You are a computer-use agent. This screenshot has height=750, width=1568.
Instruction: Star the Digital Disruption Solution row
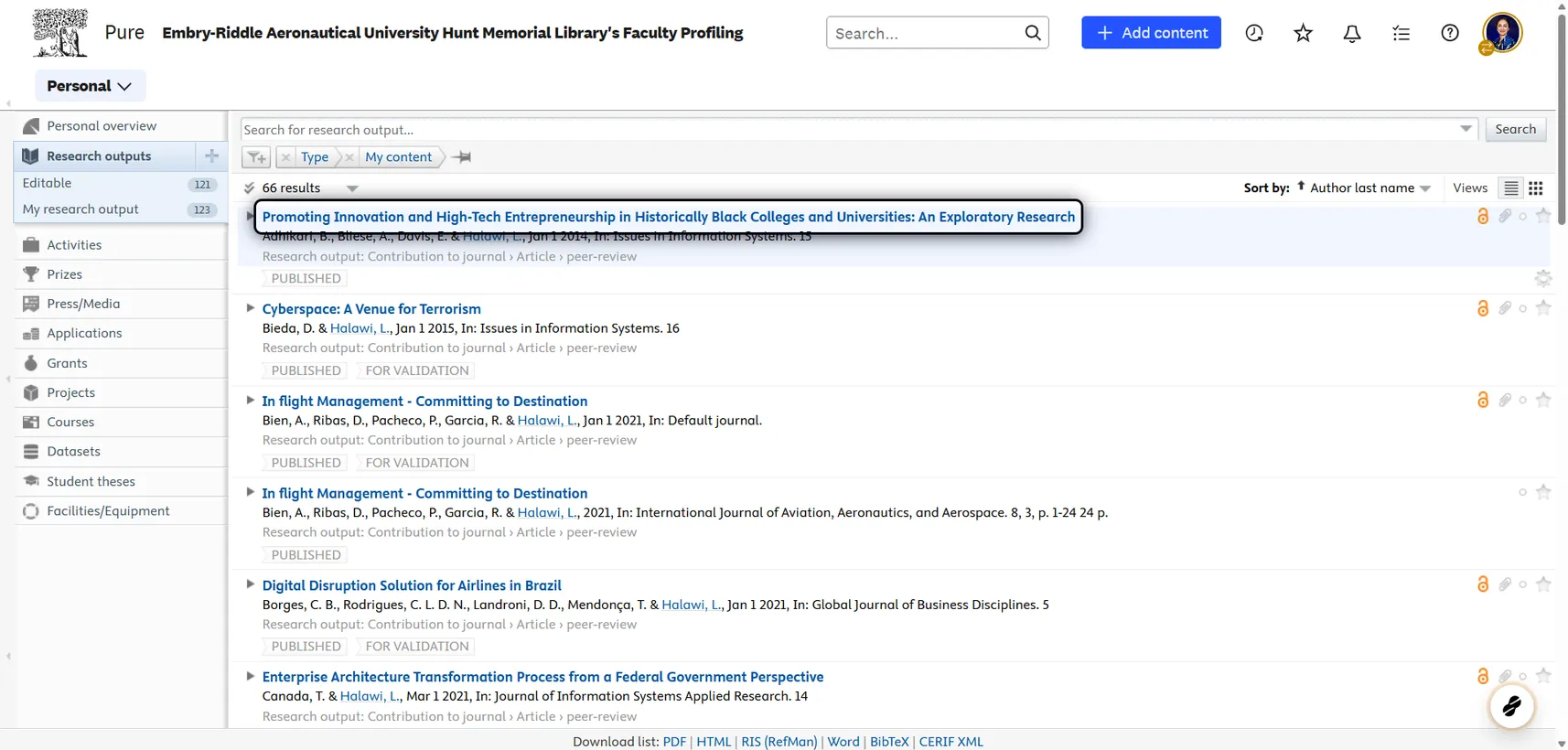click(1543, 584)
